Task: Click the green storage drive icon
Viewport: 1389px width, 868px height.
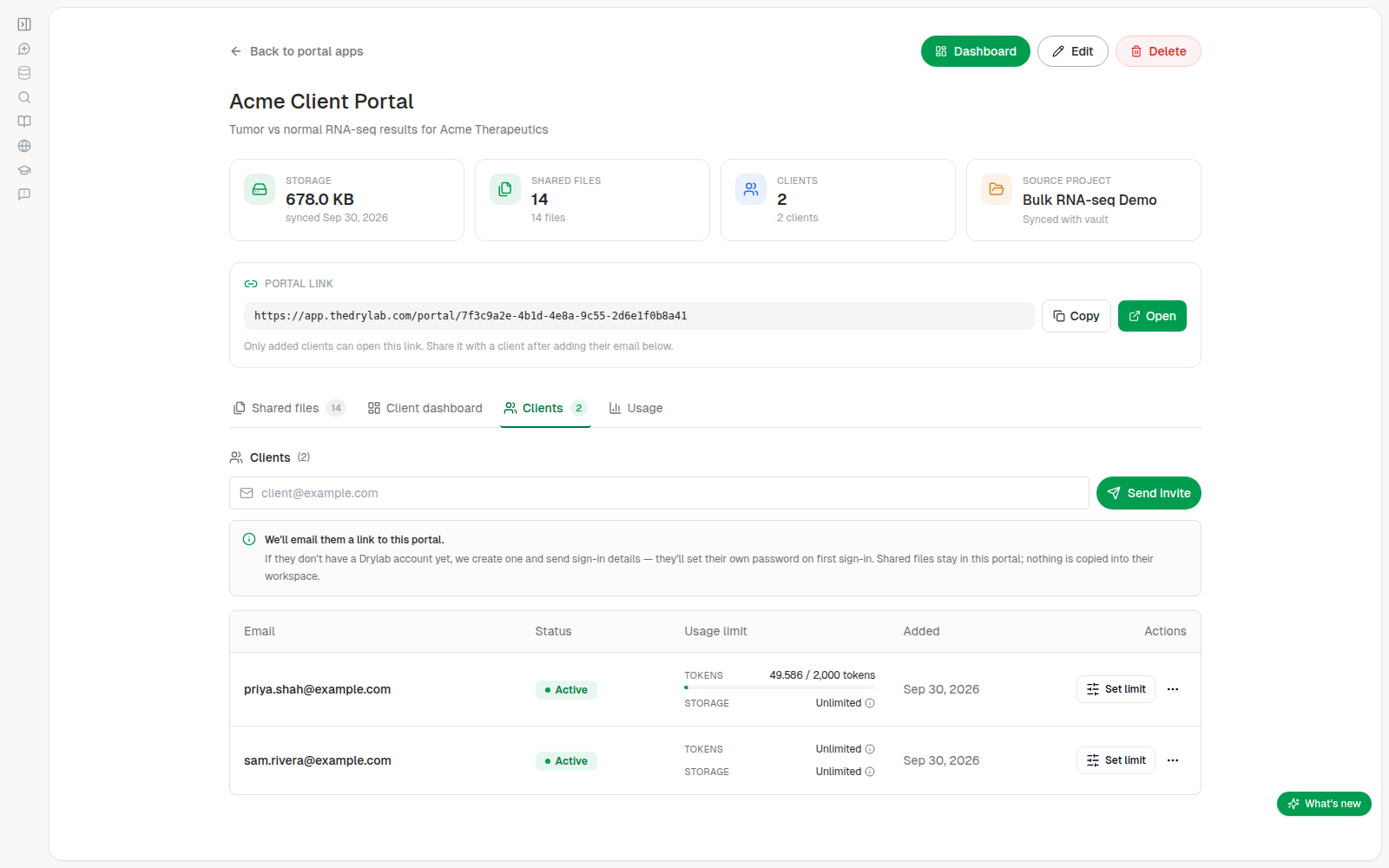Action: coord(260,189)
